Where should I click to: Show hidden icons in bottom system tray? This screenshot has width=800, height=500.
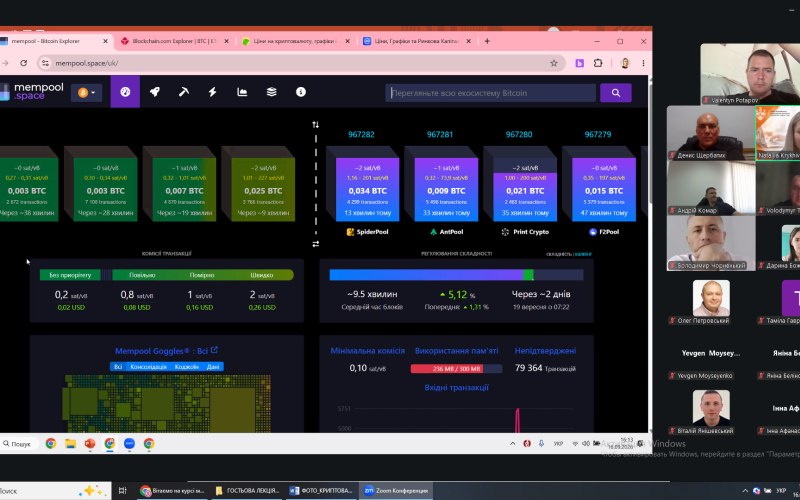tap(745, 491)
